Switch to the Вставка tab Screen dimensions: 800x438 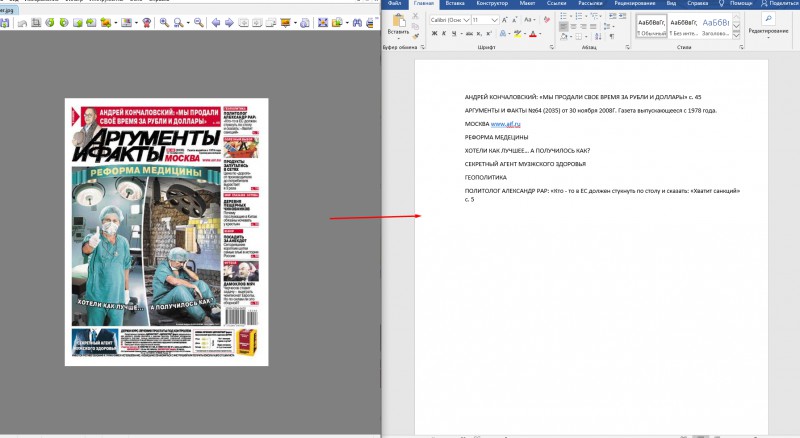pyautogui.click(x=455, y=3)
